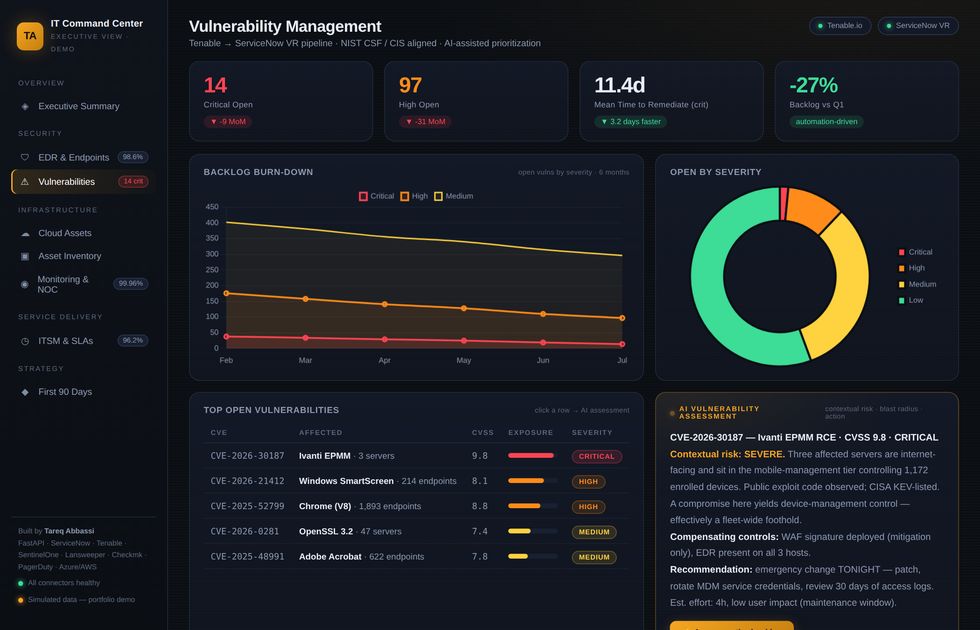The image size is (980, 630).
Task: Click the 11.4d Mean Time to Remediate value
Action: coord(619,85)
